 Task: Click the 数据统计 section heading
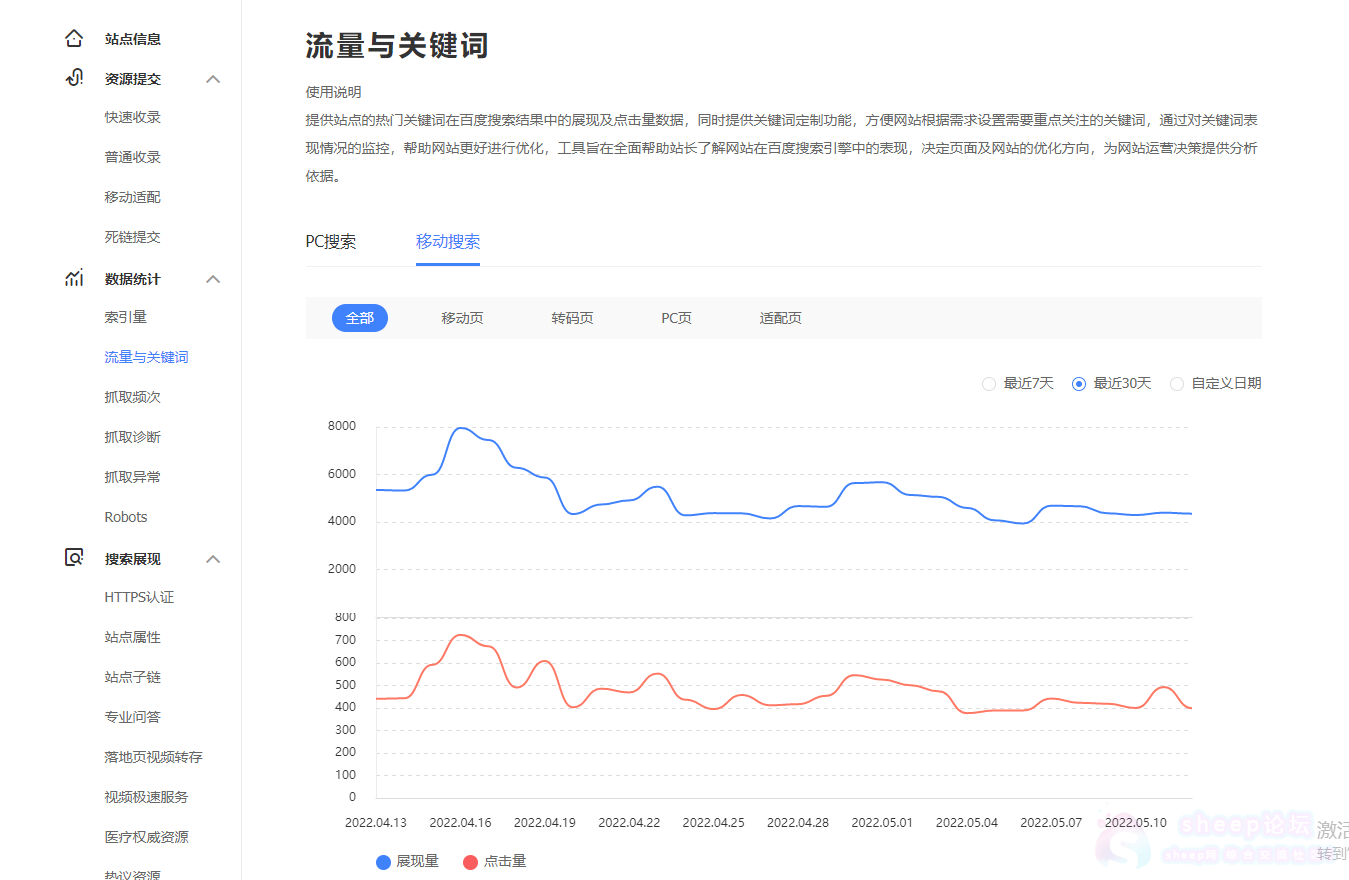tap(133, 279)
